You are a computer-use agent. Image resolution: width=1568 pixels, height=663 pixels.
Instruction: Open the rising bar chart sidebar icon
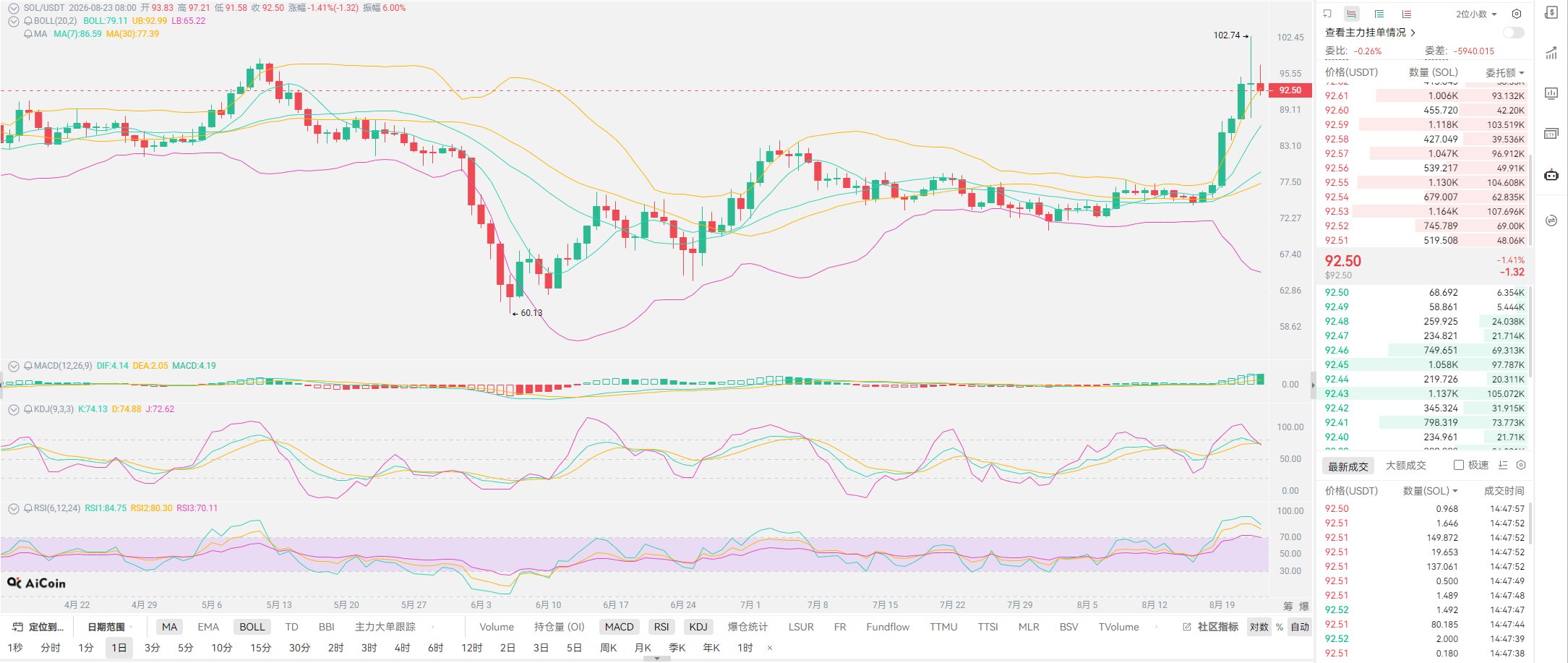tap(1551, 54)
